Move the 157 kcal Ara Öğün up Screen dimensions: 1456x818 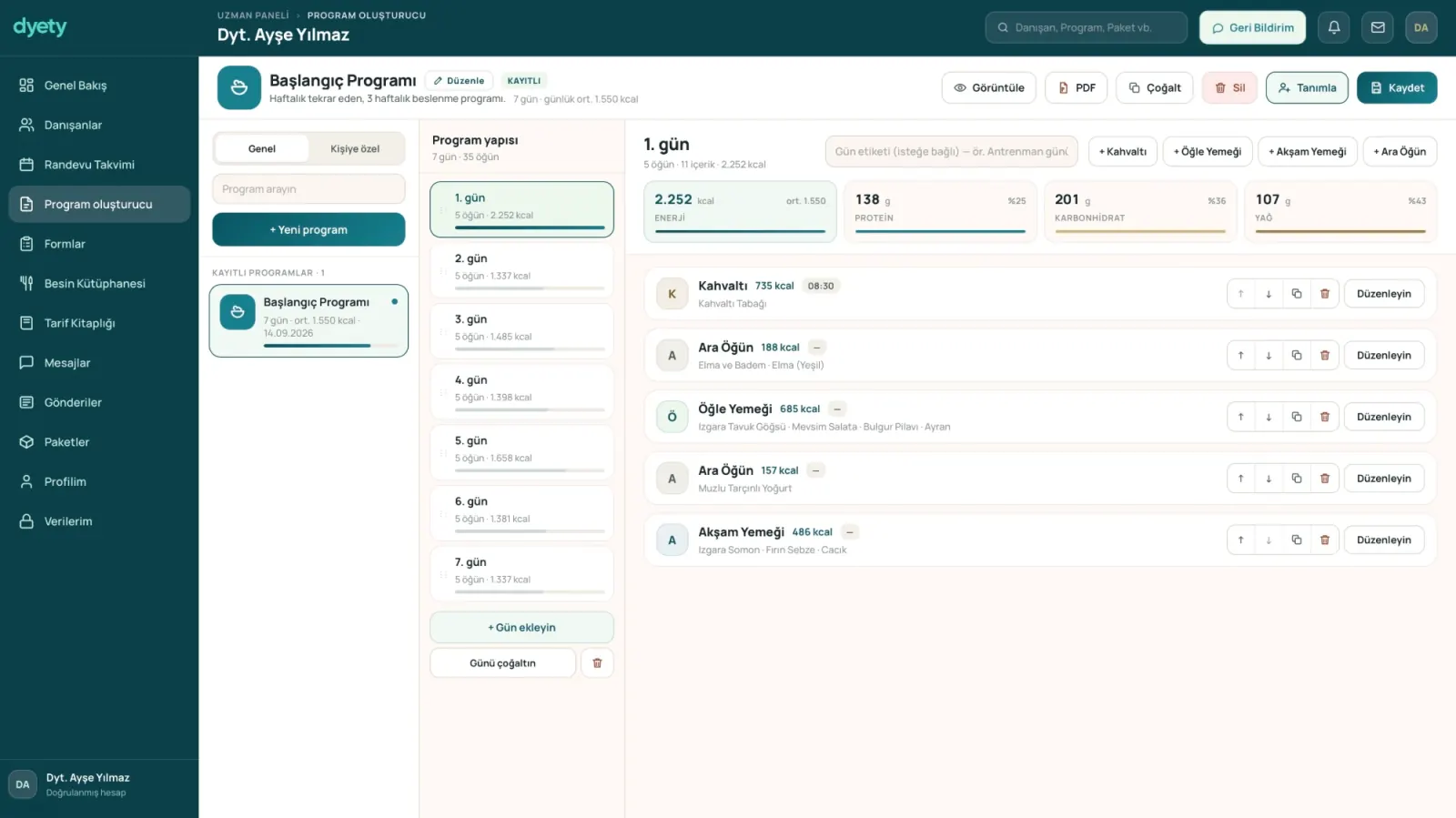1240,479
